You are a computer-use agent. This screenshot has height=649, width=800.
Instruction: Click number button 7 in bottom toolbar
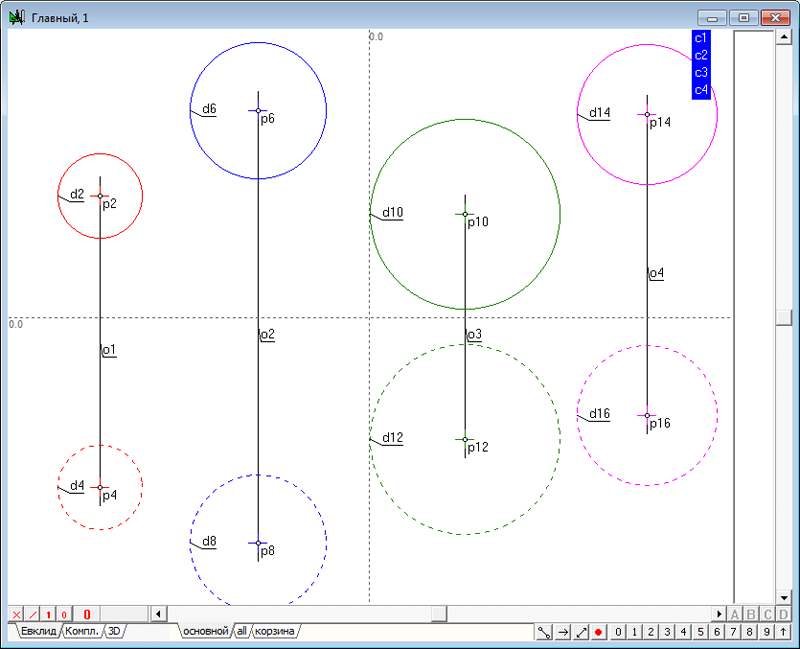(x=733, y=632)
